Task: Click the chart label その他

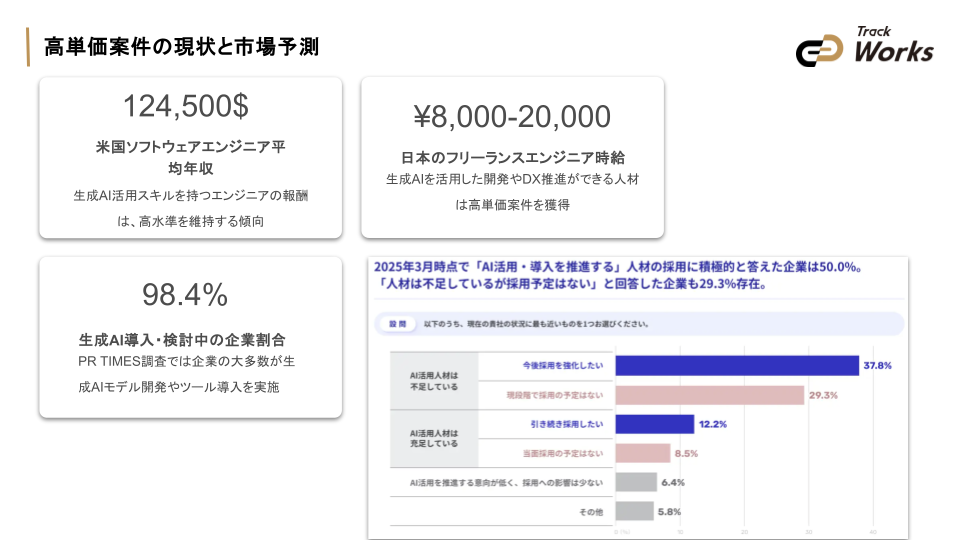Action: click(591, 512)
